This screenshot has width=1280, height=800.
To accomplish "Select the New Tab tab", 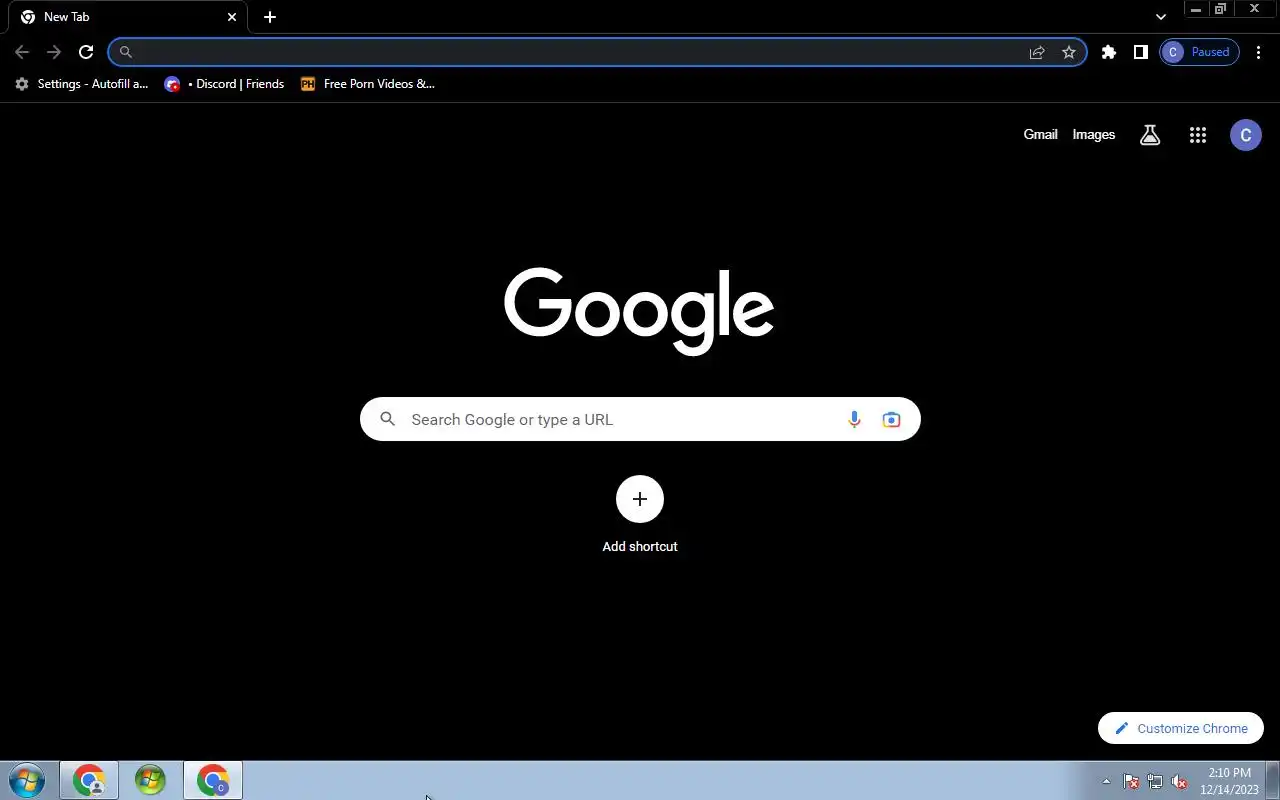I will point(127,17).
